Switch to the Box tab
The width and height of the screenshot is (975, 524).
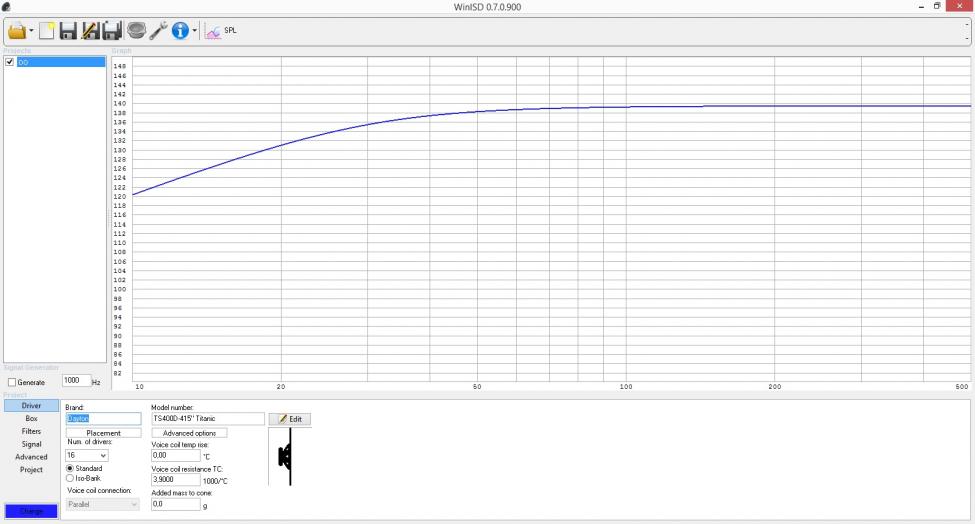(31, 418)
